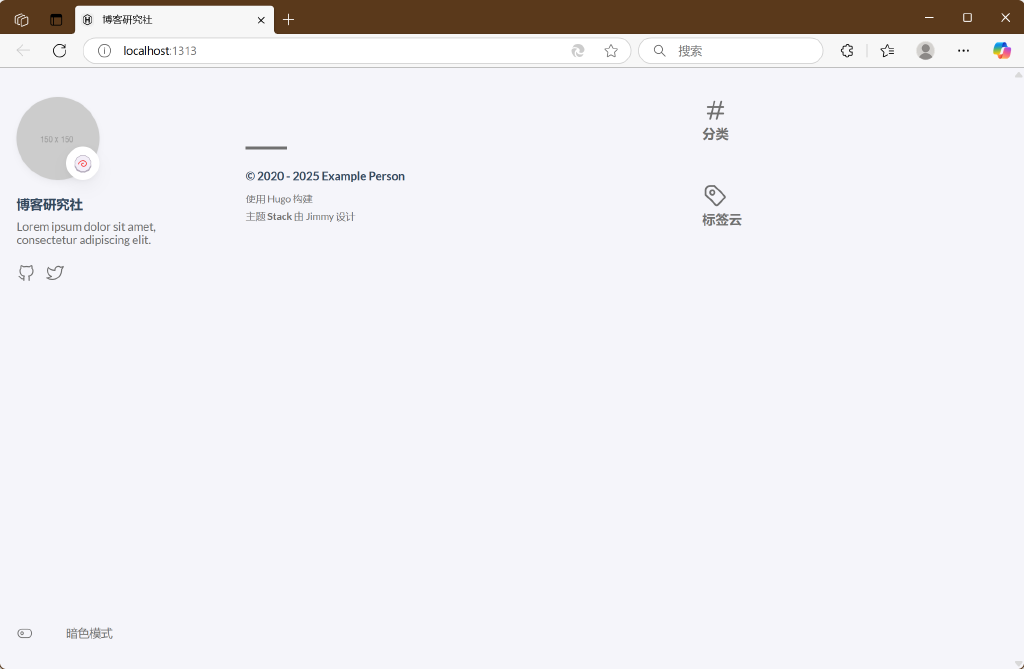Open categories via the hash icon
Viewport: 1024px width, 669px height.
tap(715, 108)
